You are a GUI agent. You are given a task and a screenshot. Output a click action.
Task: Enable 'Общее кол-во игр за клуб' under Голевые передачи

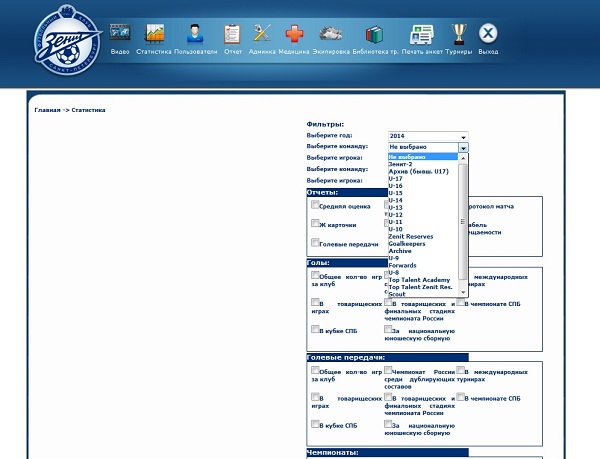[x=315, y=370]
